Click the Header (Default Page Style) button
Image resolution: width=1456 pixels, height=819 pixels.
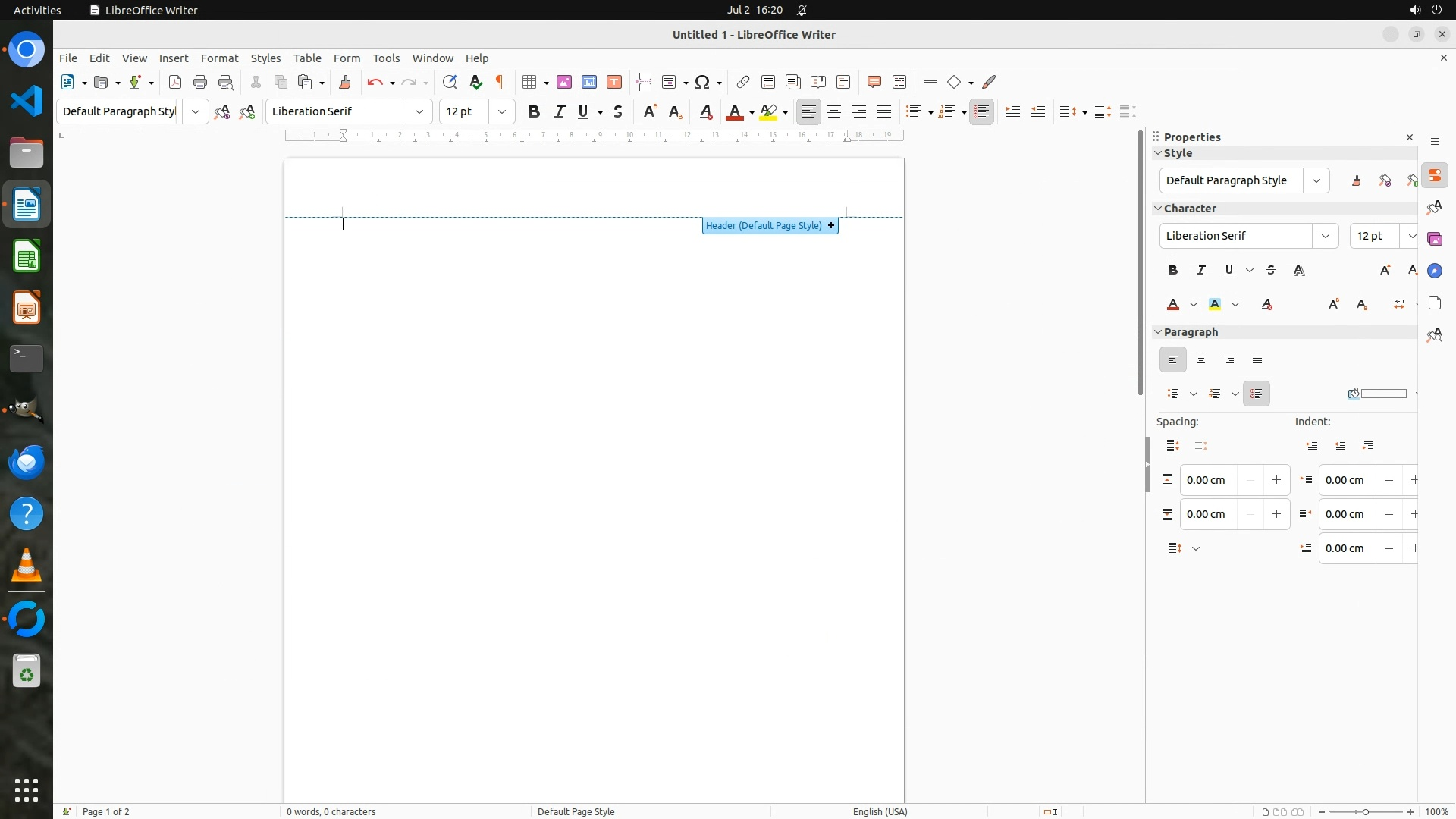[764, 225]
